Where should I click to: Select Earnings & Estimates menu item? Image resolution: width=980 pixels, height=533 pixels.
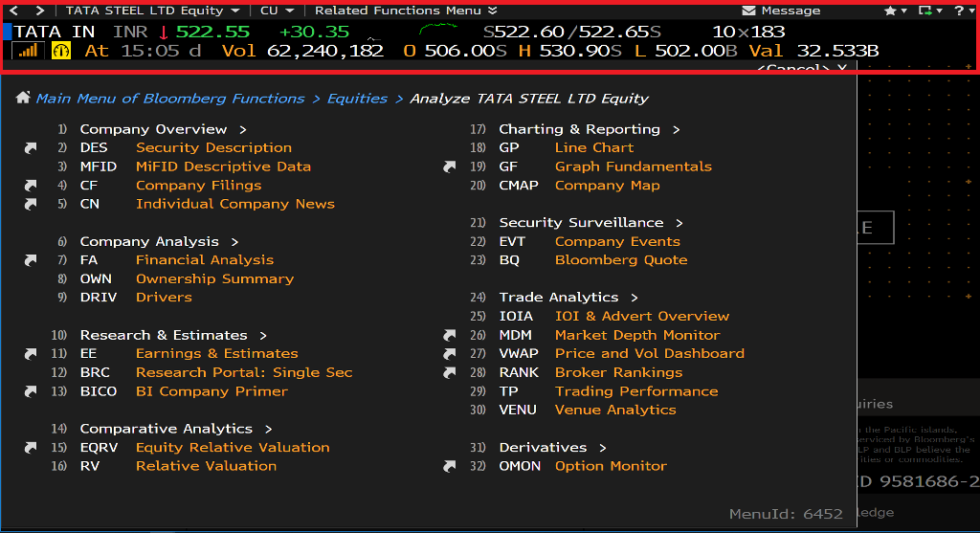point(216,353)
